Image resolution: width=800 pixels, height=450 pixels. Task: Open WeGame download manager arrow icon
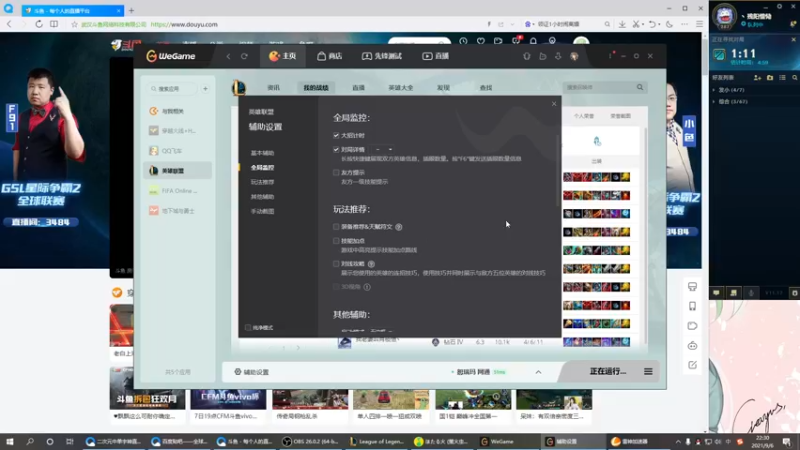[558, 56]
